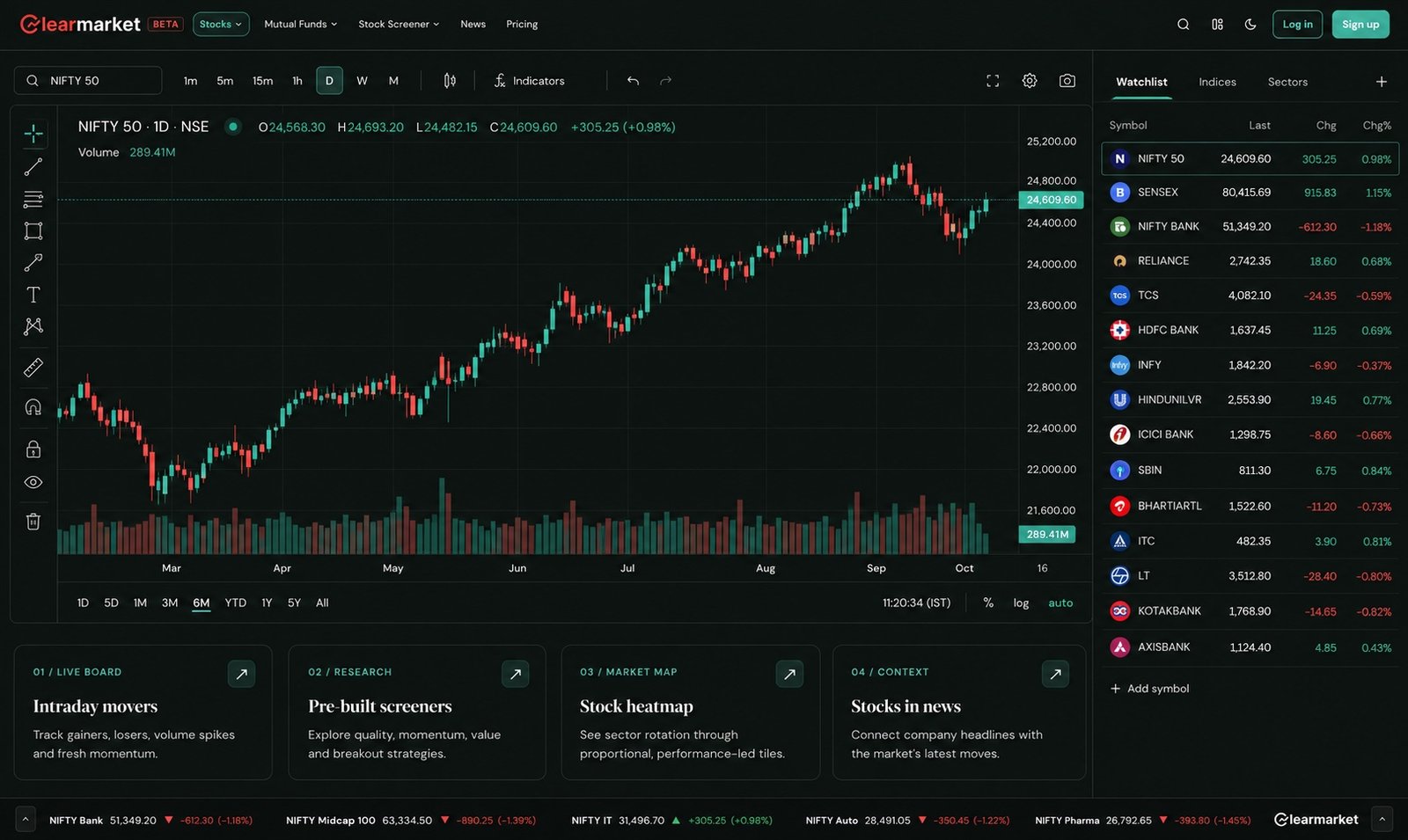Redo the chart action
Viewport: 1408px width, 840px height.
tap(666, 81)
